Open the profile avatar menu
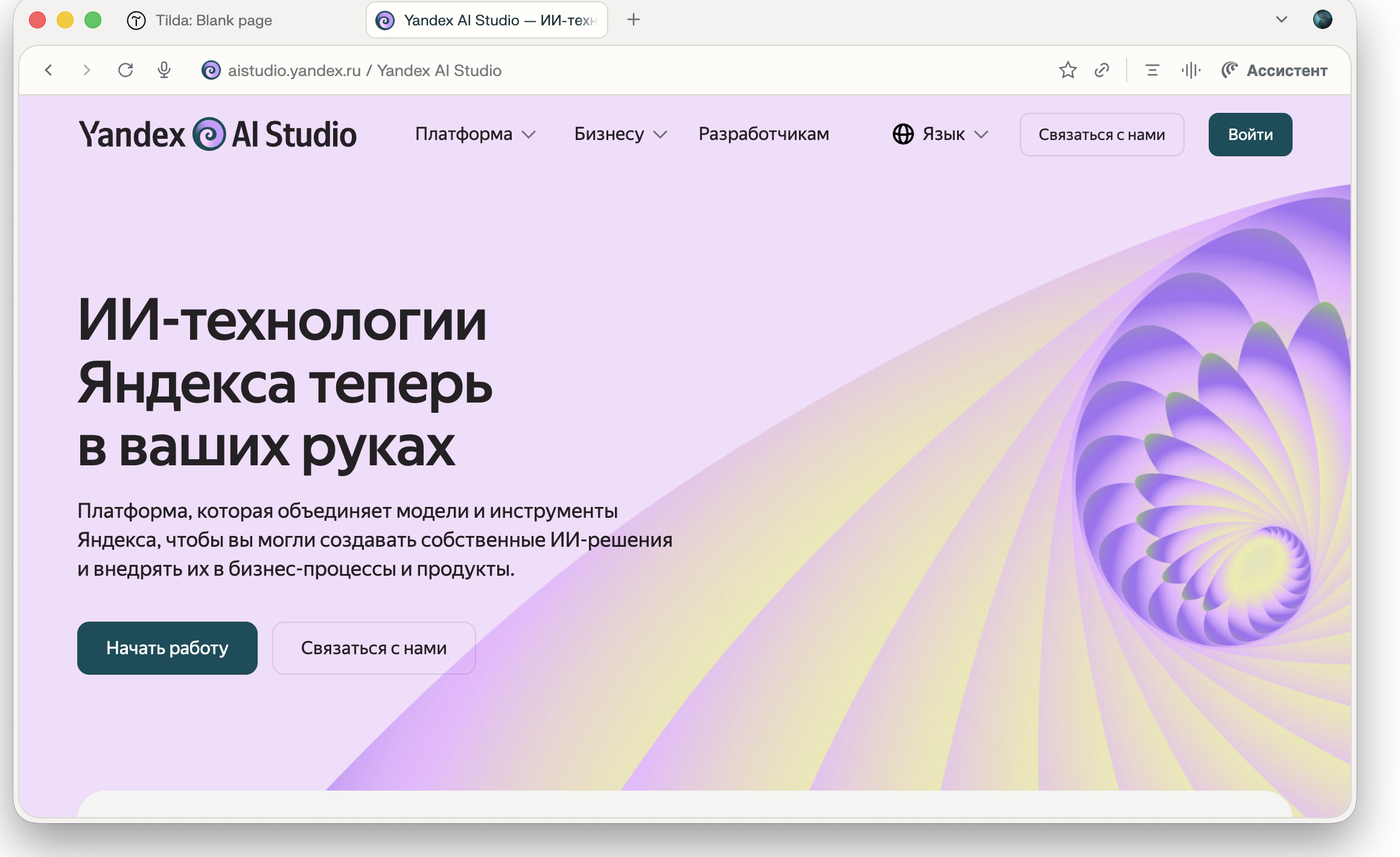The width and height of the screenshot is (1400, 857). pos(1323,19)
